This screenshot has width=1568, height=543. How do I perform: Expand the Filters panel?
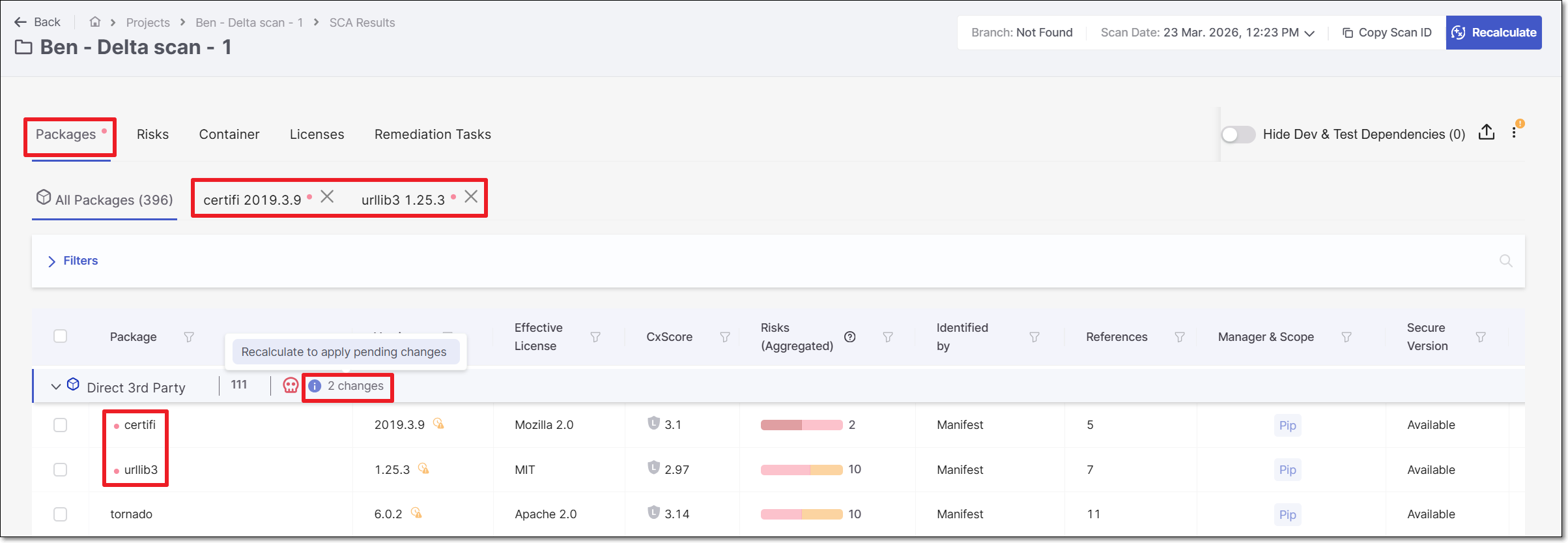[x=73, y=261]
